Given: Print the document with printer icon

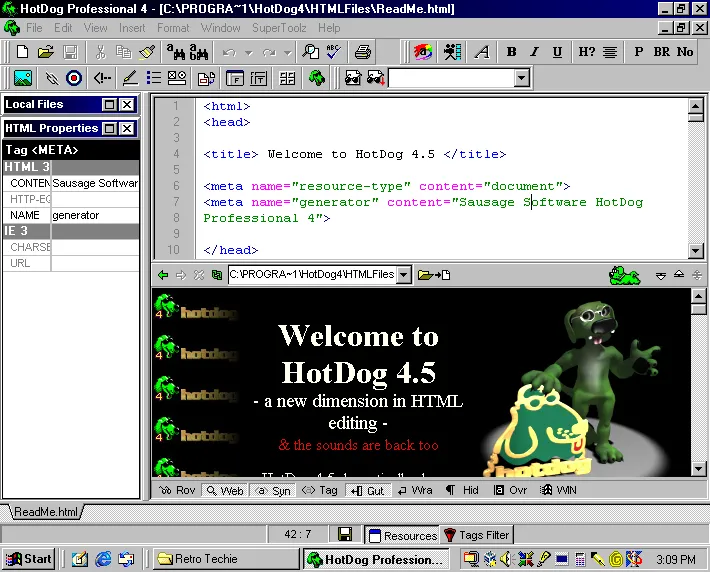Looking at the screenshot, I should [363, 52].
